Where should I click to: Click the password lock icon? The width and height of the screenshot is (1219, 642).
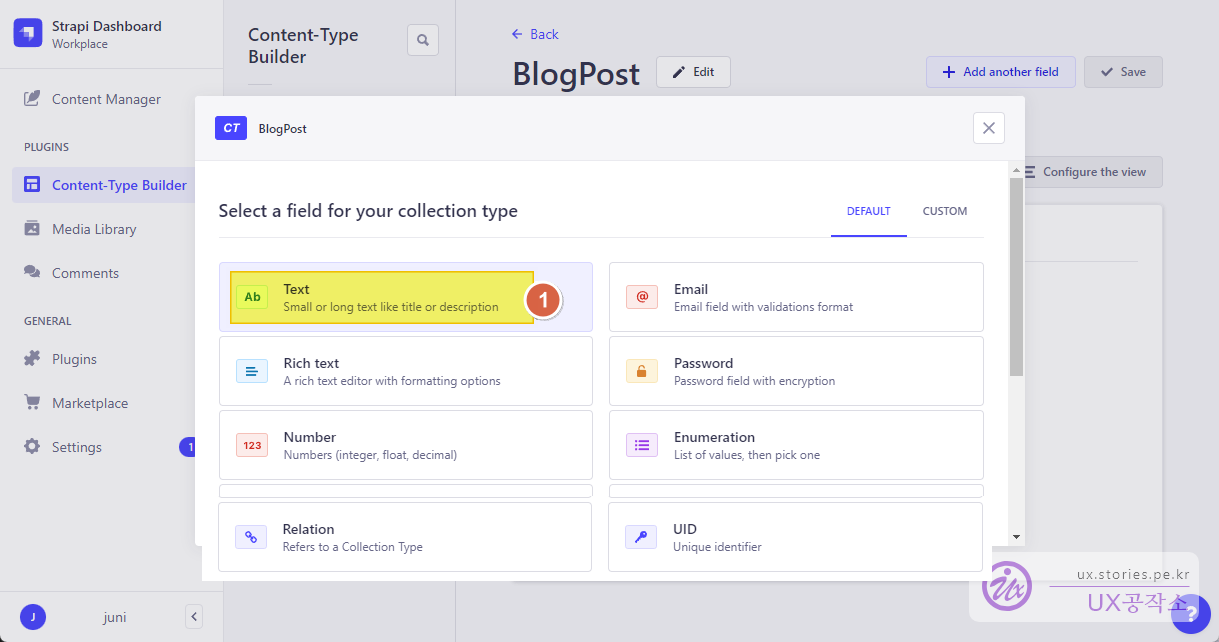pyautogui.click(x=642, y=371)
